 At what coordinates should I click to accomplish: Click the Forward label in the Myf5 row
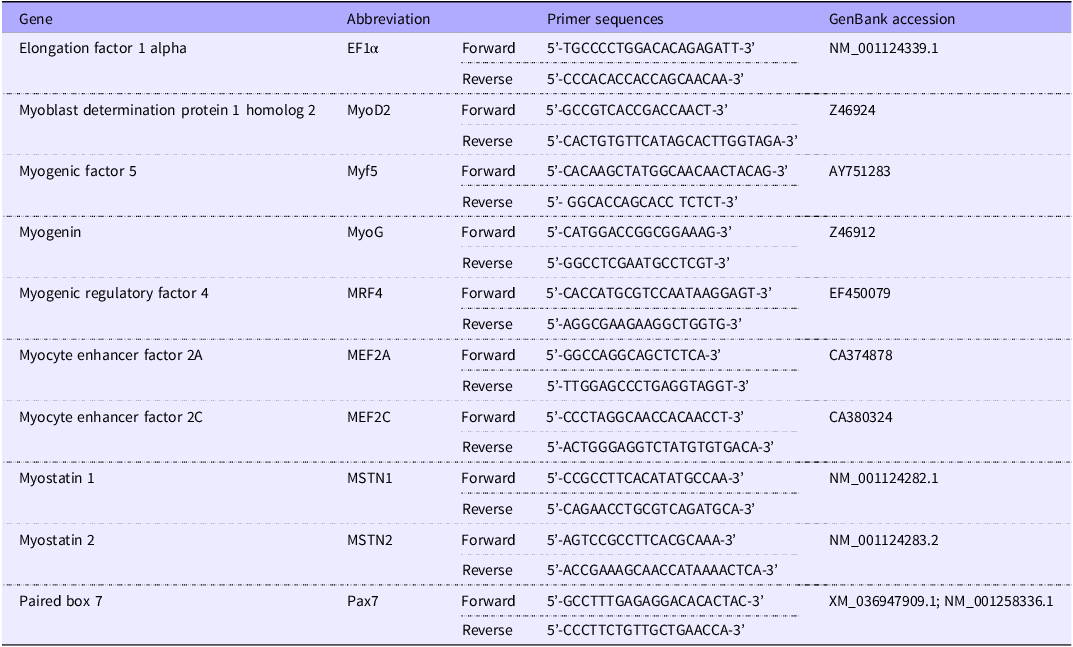pyautogui.click(x=488, y=171)
